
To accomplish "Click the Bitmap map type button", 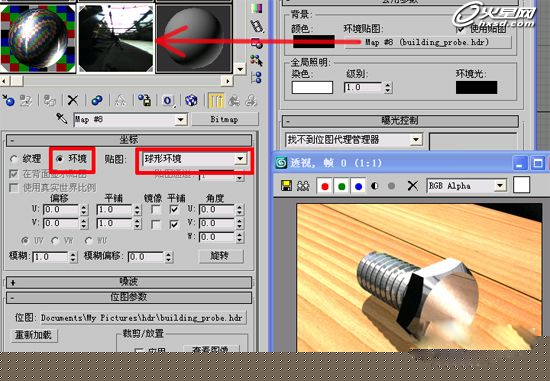I will [224, 119].
